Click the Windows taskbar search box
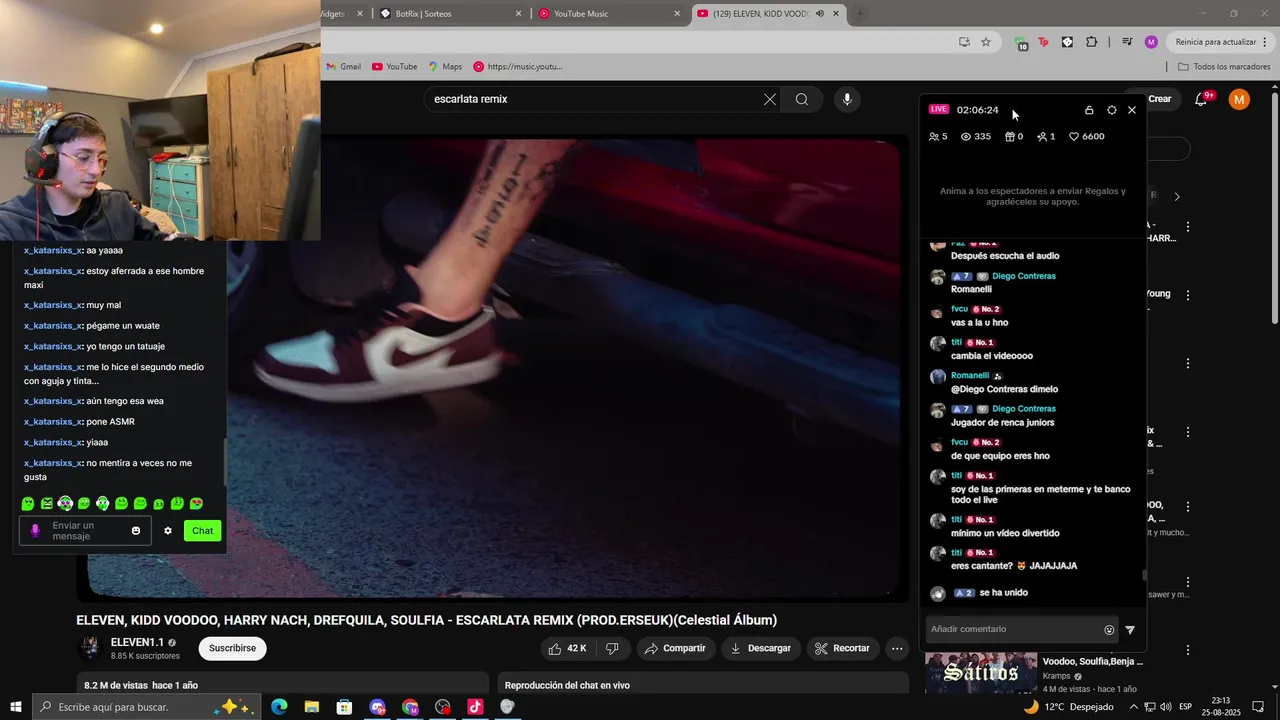 tap(147, 707)
